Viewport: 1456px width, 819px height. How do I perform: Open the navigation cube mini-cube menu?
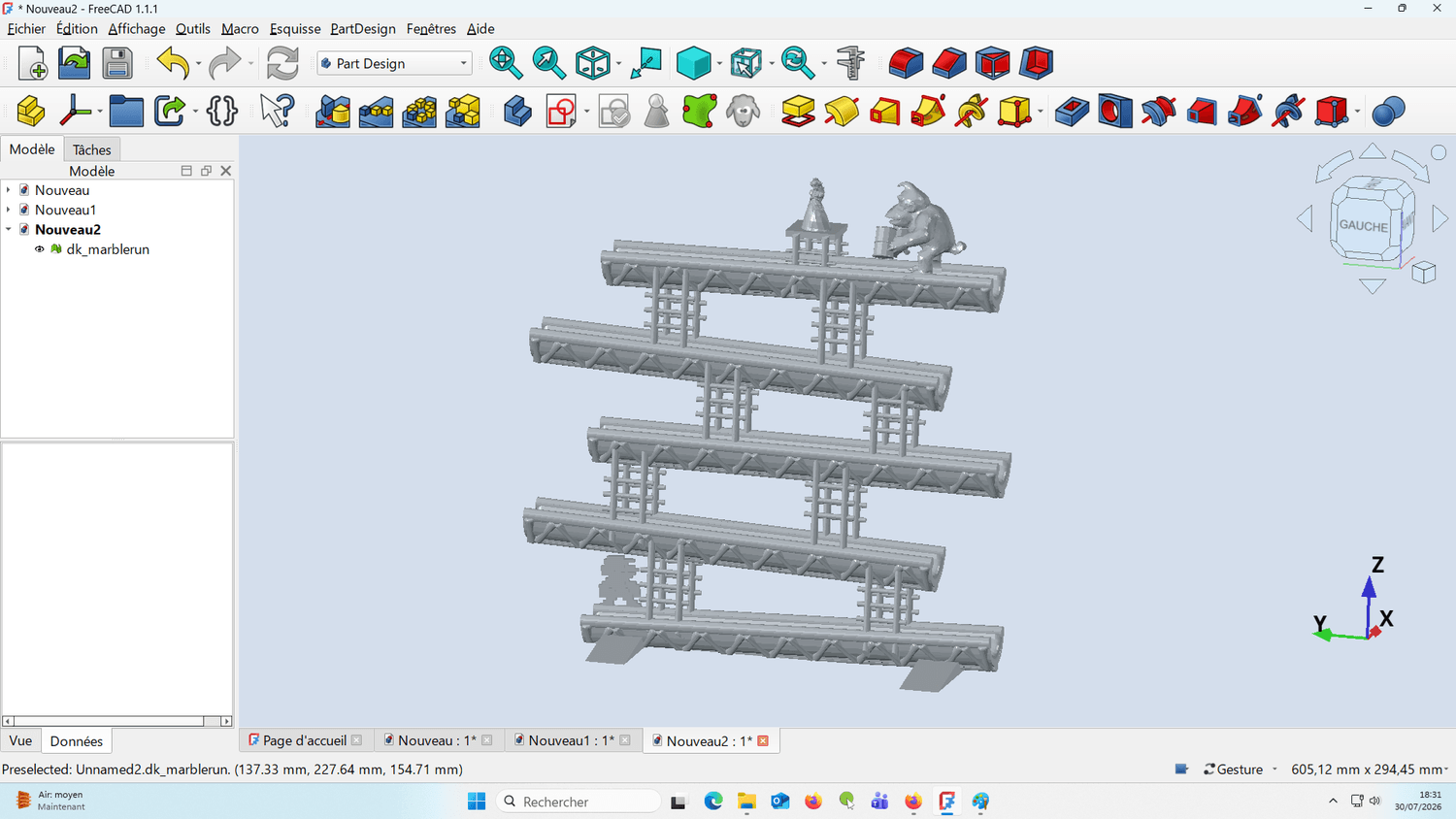[1424, 272]
